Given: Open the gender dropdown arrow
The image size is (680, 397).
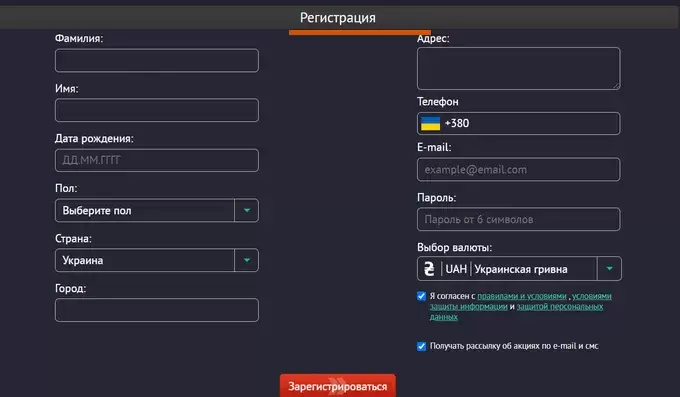Looking at the screenshot, I should coord(247,210).
